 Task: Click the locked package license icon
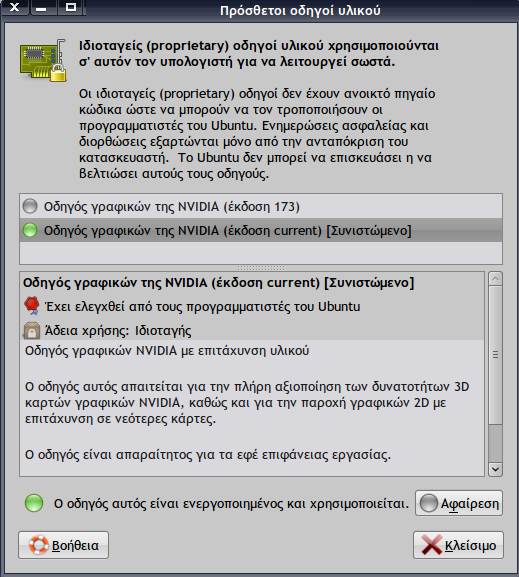click(x=32, y=330)
